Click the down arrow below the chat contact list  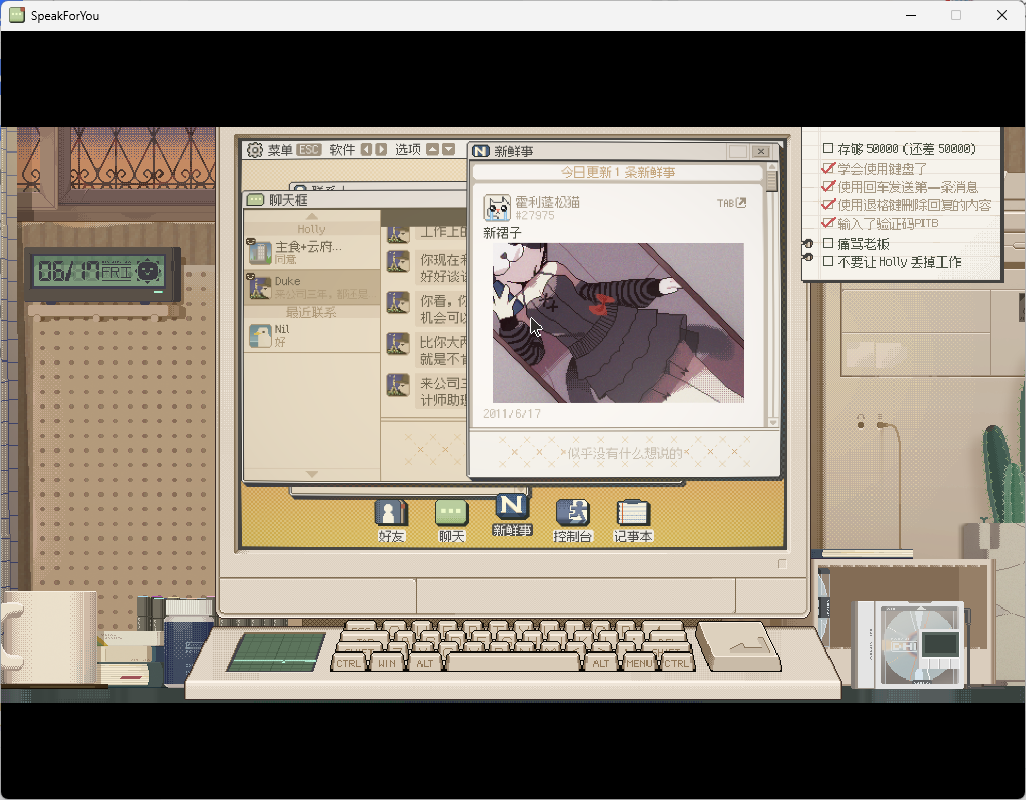312,474
